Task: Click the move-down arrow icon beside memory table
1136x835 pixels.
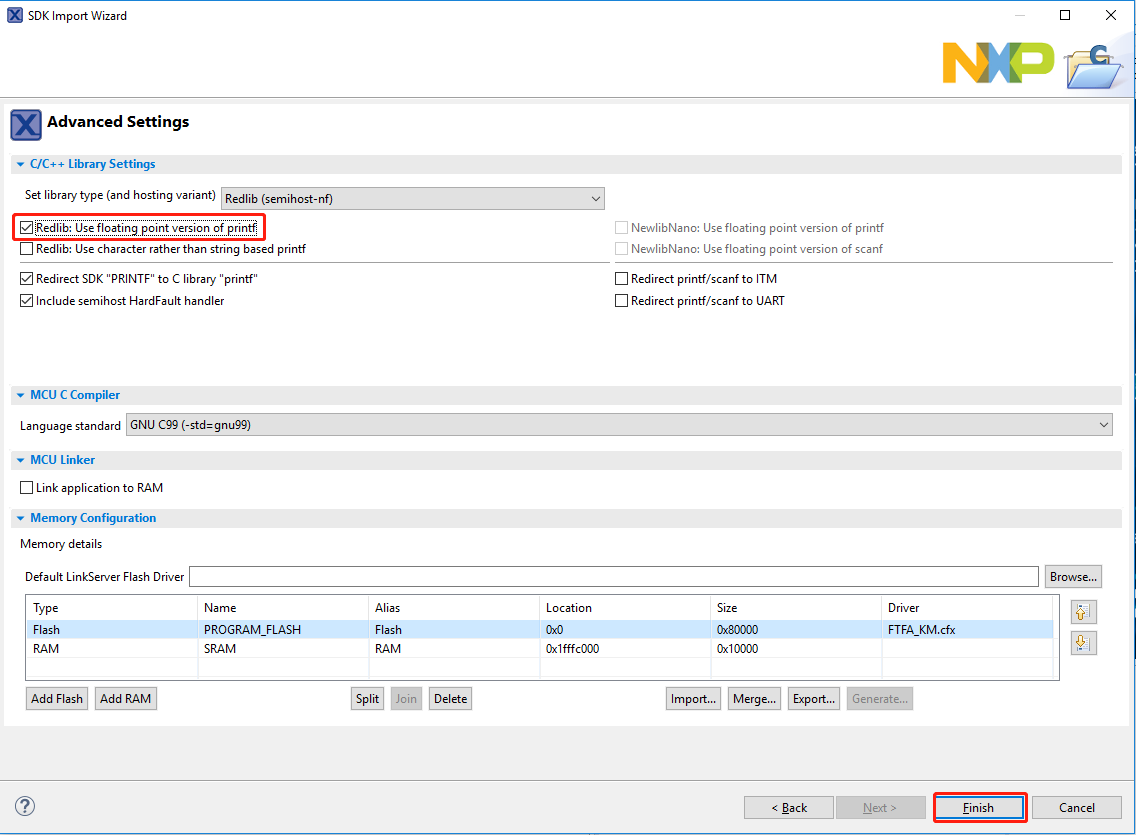Action: pyautogui.click(x=1083, y=643)
